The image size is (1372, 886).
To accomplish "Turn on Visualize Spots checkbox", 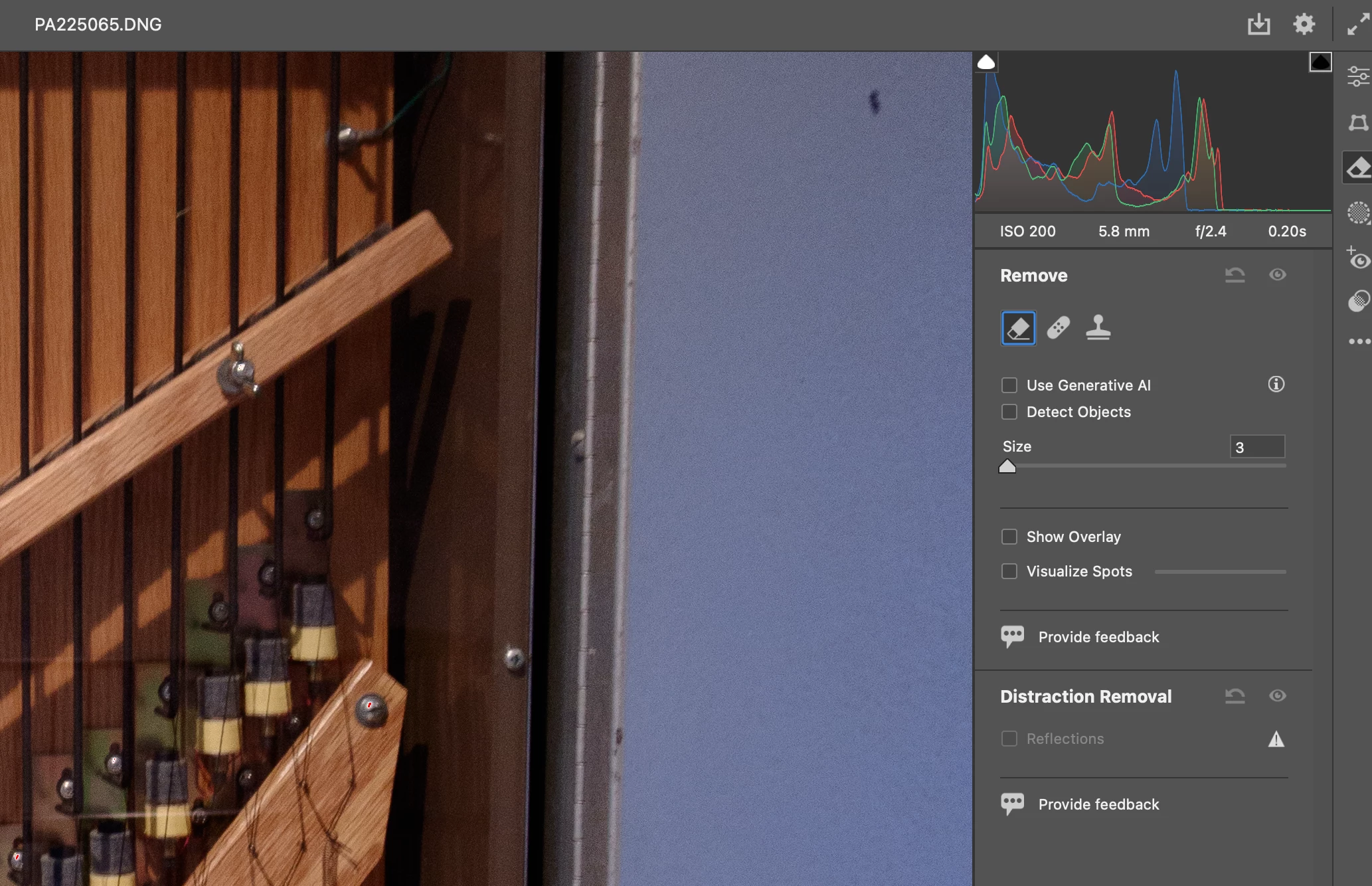I will (1009, 571).
